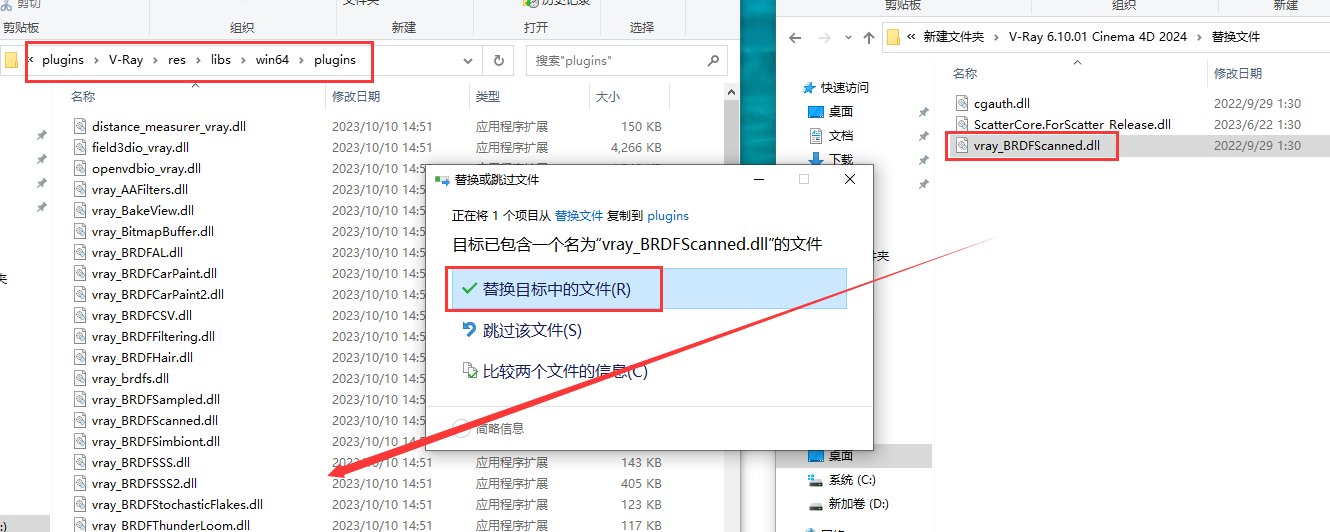
Task: Select vray_brdfs.dll file icon
Action: point(81,378)
